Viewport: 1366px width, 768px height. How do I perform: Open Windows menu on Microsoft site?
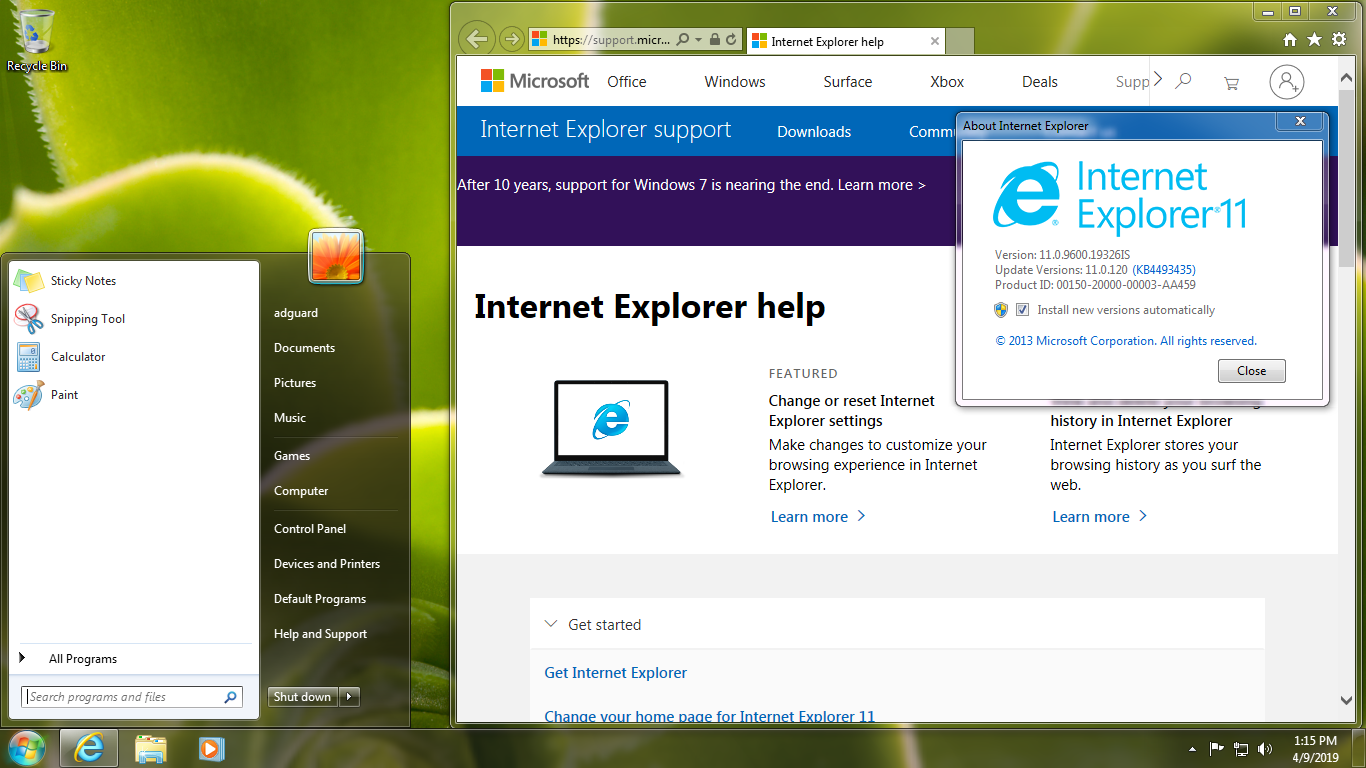(735, 82)
